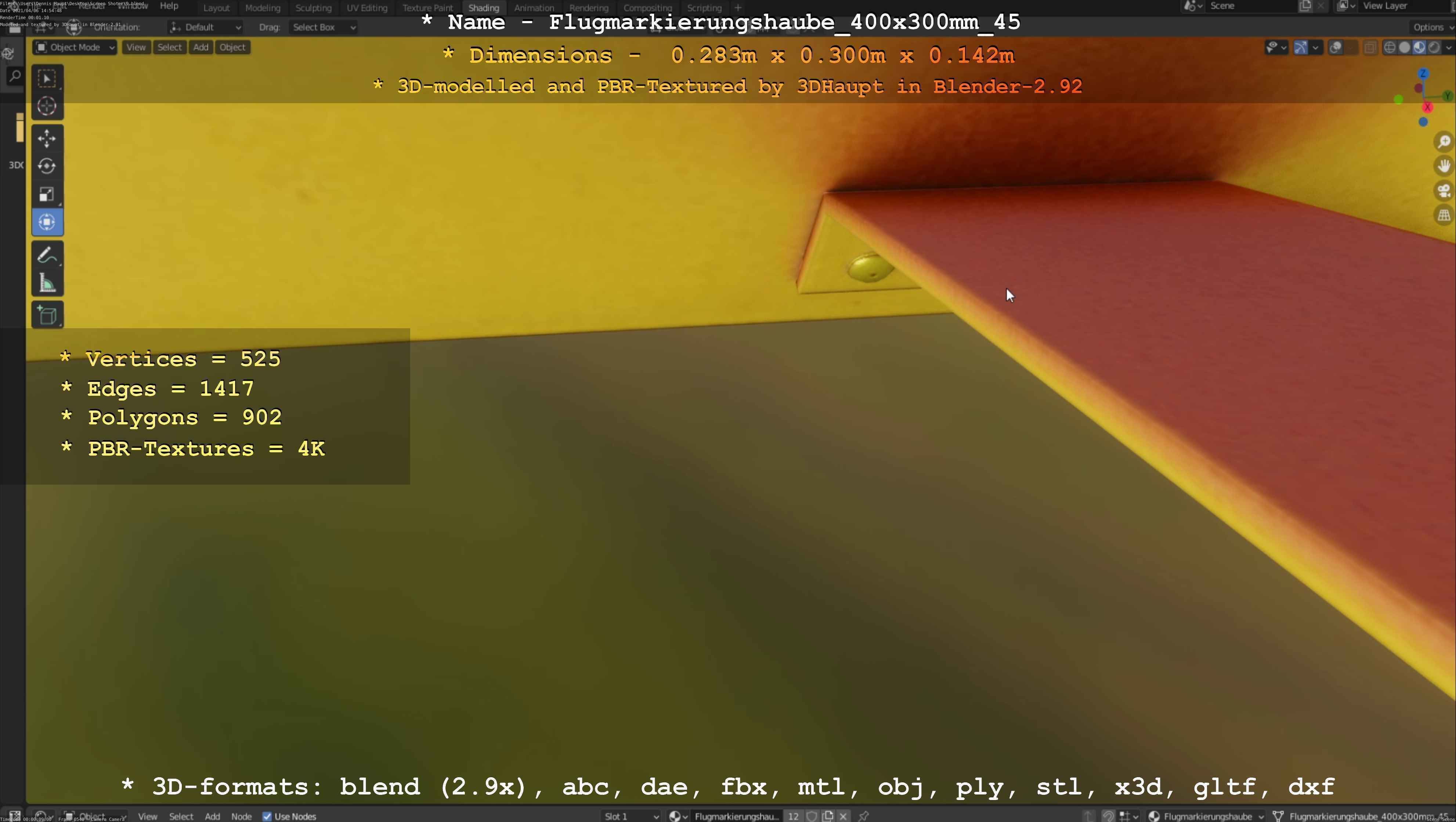Click the Object menu button
Viewport: 1456px width, 822px height.
(x=232, y=47)
